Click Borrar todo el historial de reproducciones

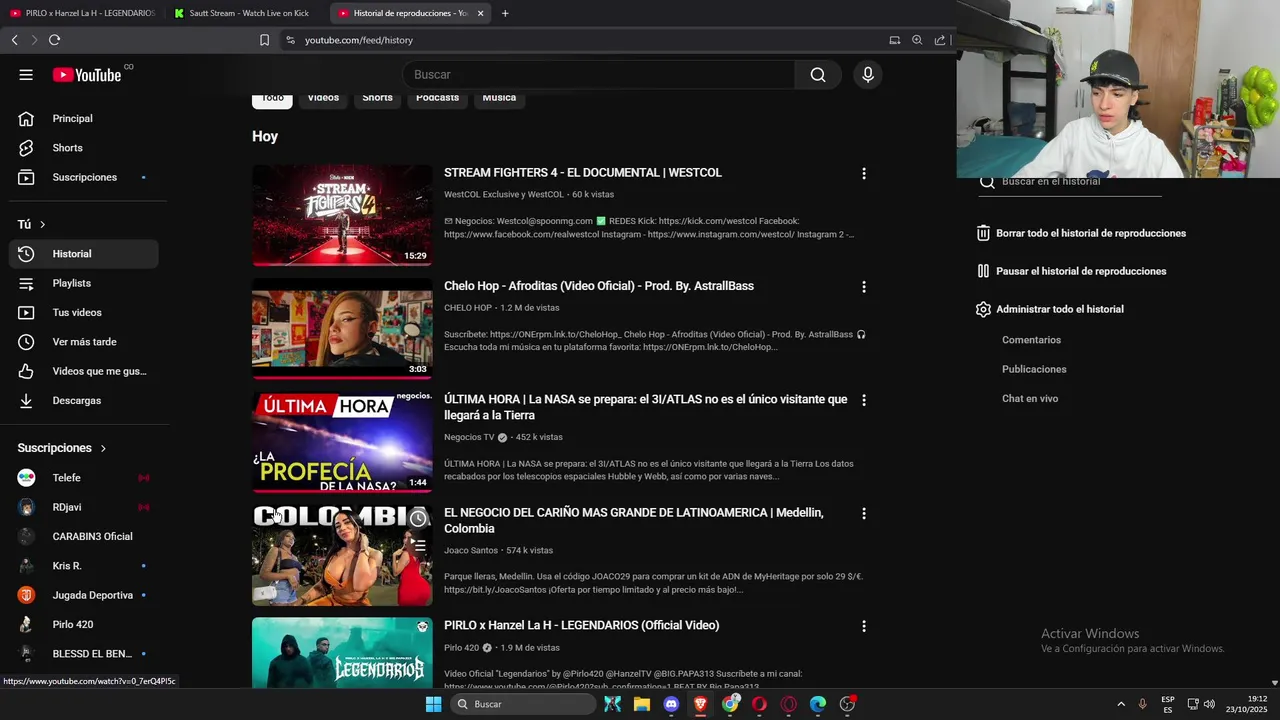click(x=1081, y=233)
